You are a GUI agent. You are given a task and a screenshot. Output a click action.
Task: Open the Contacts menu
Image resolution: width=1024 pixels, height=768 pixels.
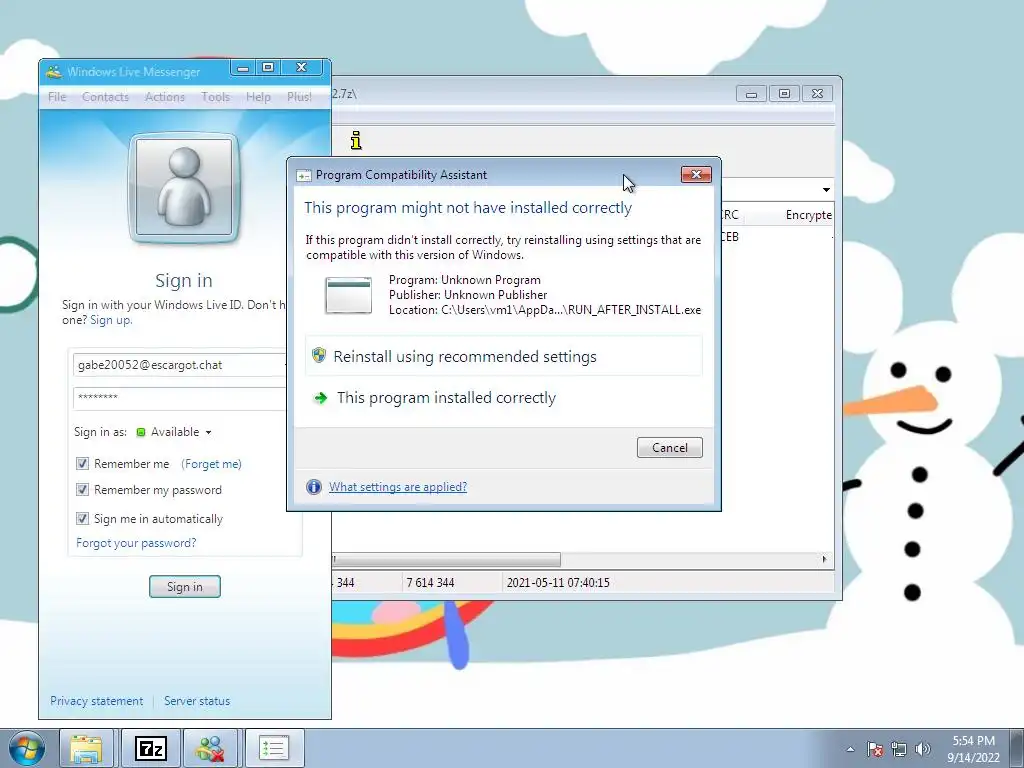[105, 97]
